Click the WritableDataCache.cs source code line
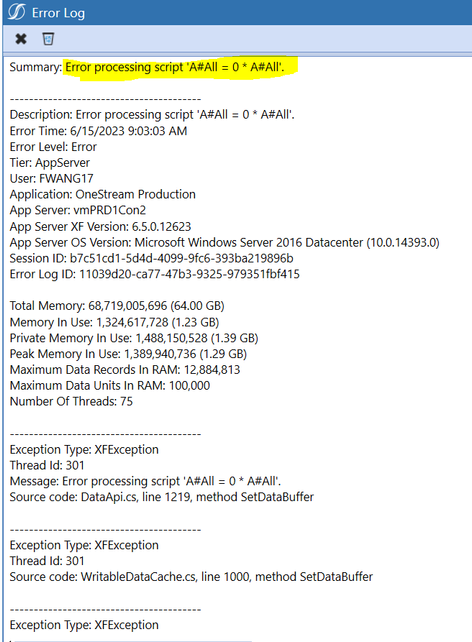 pos(191,576)
